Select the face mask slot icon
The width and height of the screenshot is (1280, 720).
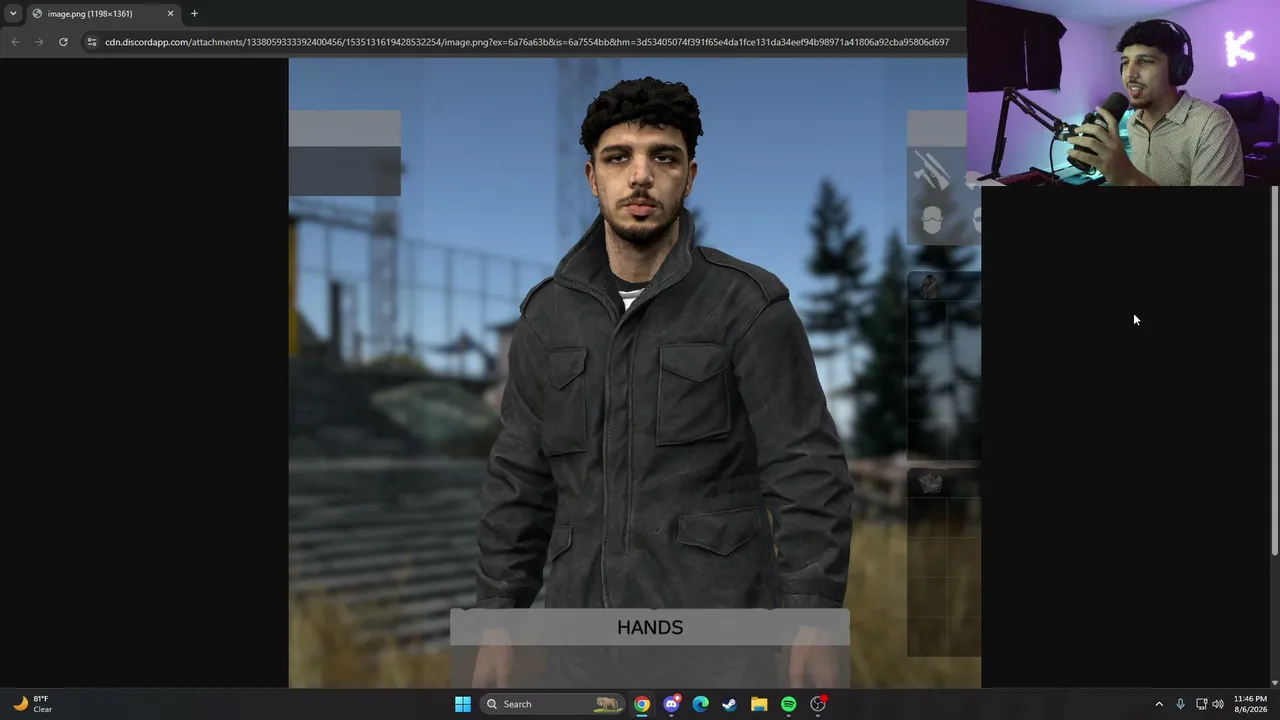932,220
